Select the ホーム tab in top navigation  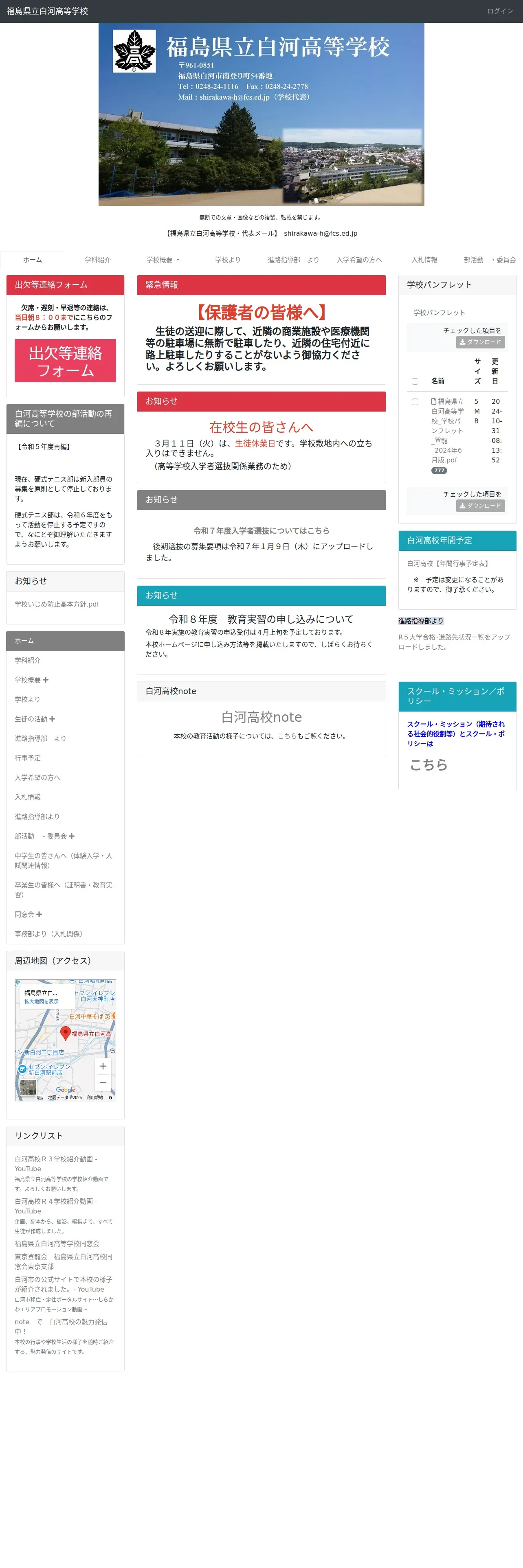[x=32, y=260]
